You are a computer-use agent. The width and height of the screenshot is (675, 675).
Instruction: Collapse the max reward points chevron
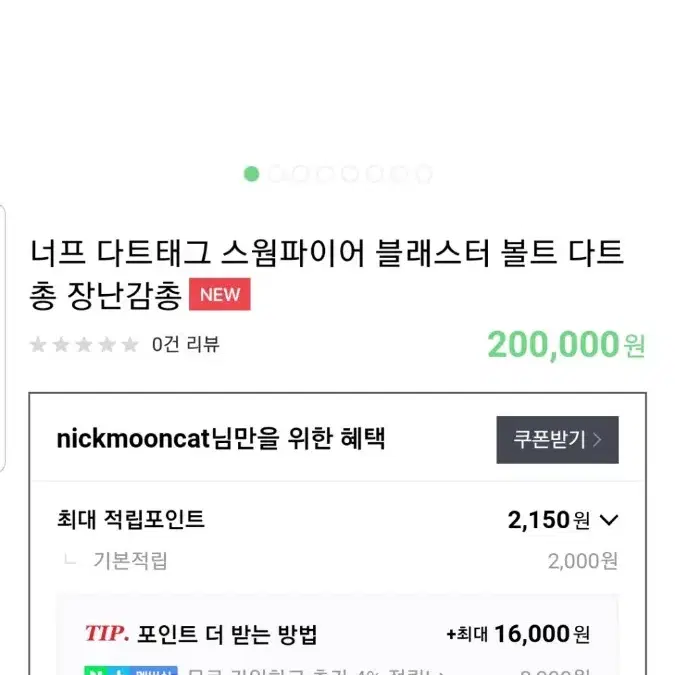(x=609, y=520)
